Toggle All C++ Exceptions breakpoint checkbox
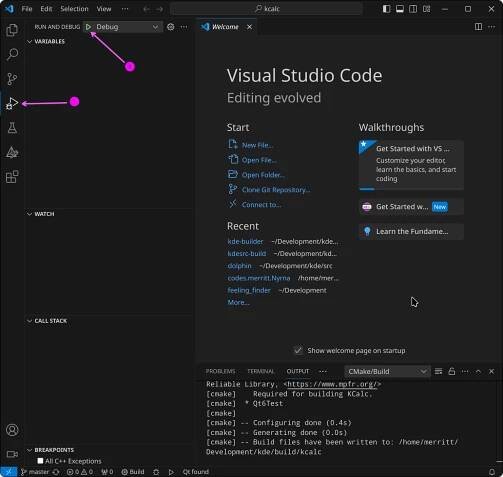The height and width of the screenshot is (477, 503). (40, 461)
